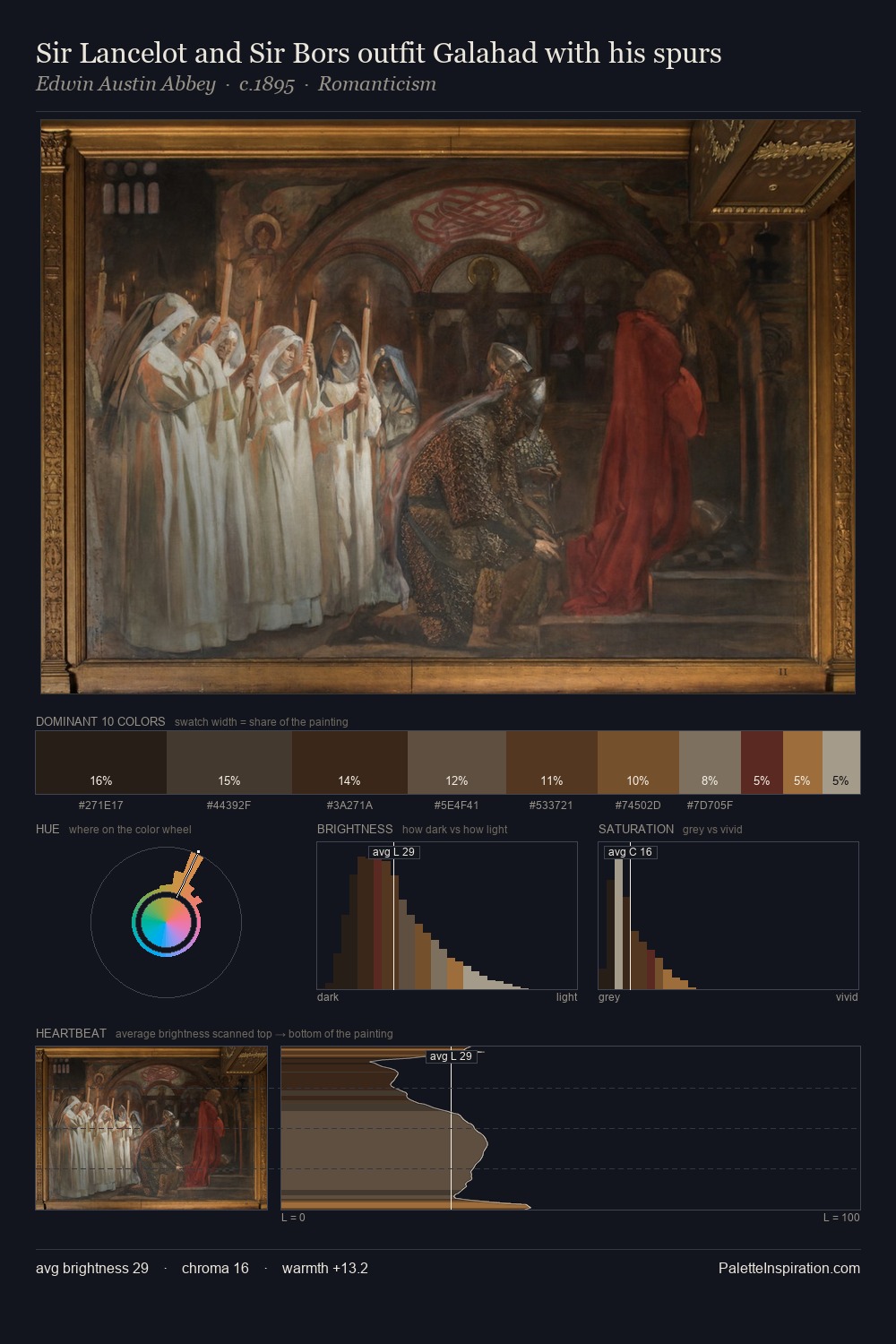
Task: Click hex code #5E4F41 text
Action: coord(457,805)
